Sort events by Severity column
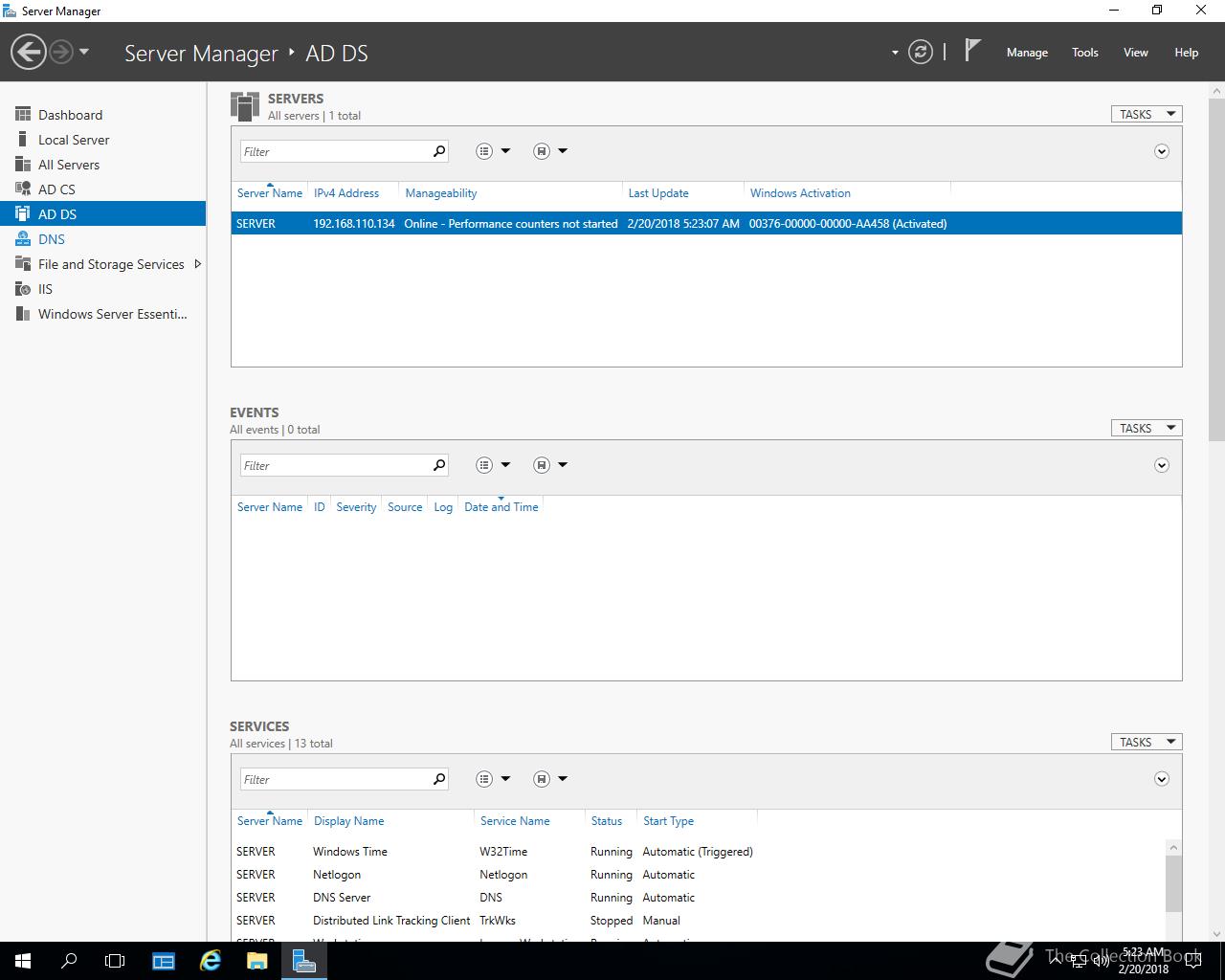The image size is (1225, 980). [x=356, y=507]
